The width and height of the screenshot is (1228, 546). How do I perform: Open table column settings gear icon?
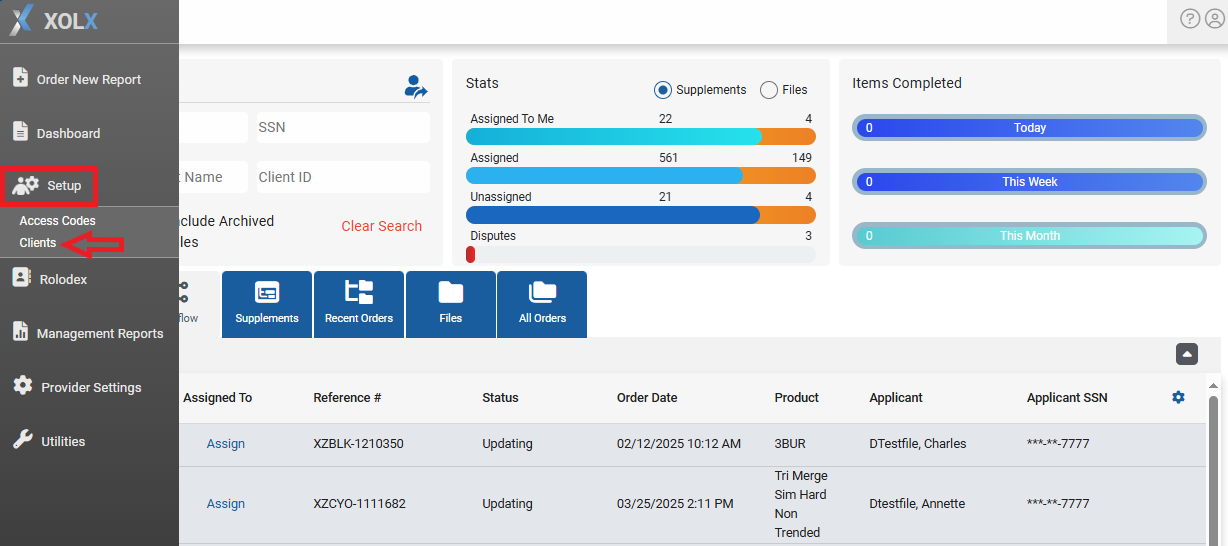1178,397
